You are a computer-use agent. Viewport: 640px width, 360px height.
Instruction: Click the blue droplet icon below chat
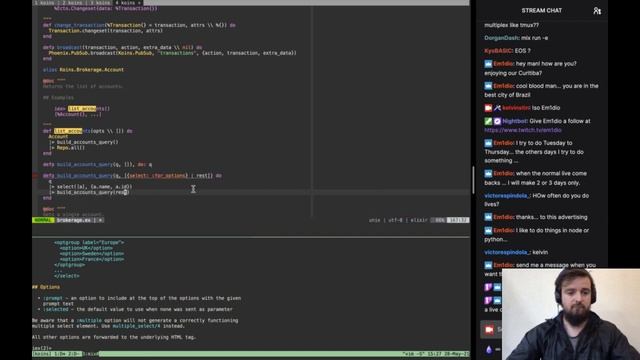coord(489,349)
